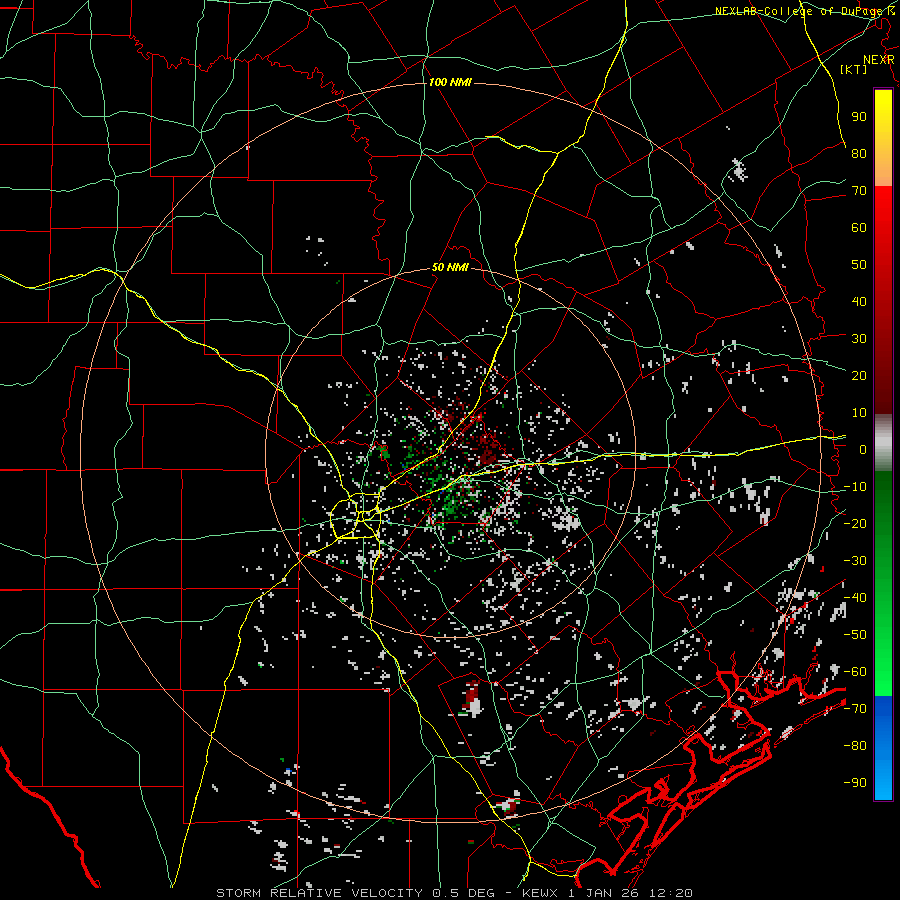Screen dimensions: 900x900
Task: Click the -70 value on velocity scale
Action: coord(855,708)
